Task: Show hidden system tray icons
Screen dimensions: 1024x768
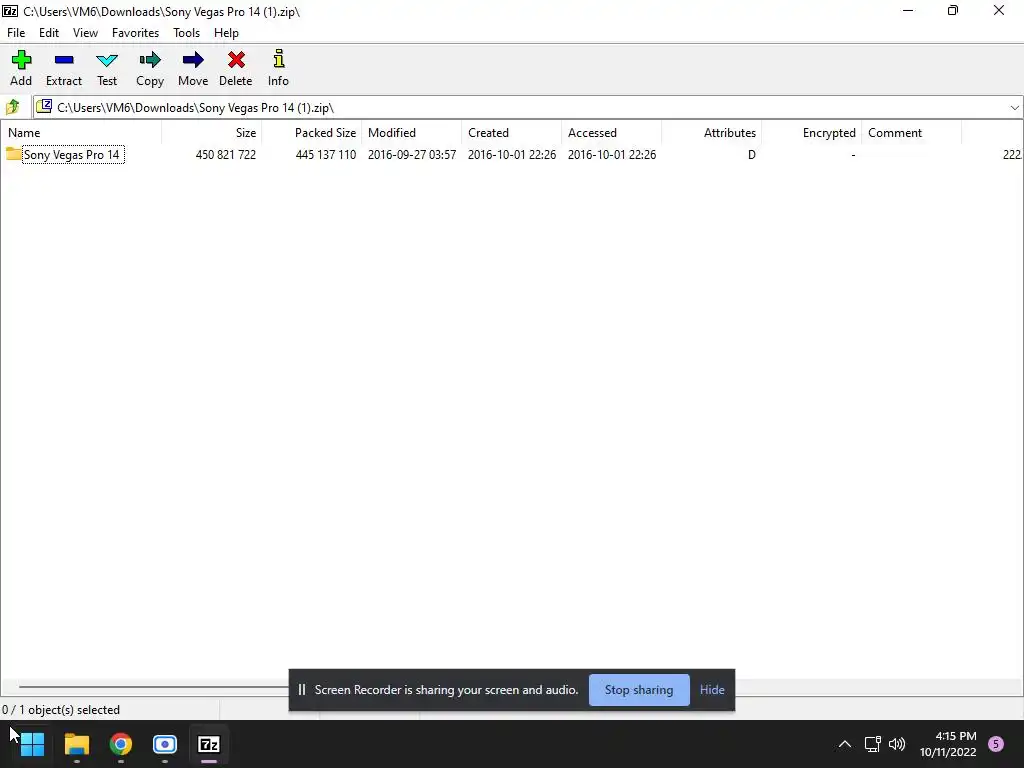Action: pos(844,744)
